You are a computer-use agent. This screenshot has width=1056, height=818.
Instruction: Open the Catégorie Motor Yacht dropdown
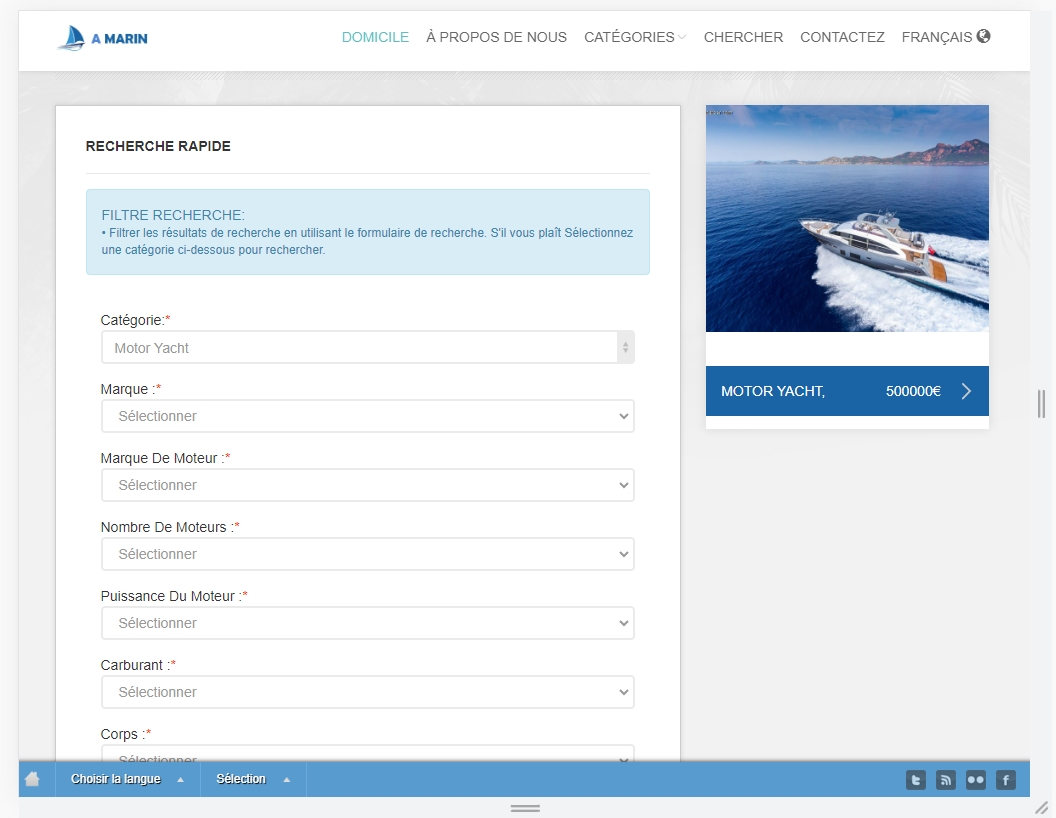click(368, 347)
